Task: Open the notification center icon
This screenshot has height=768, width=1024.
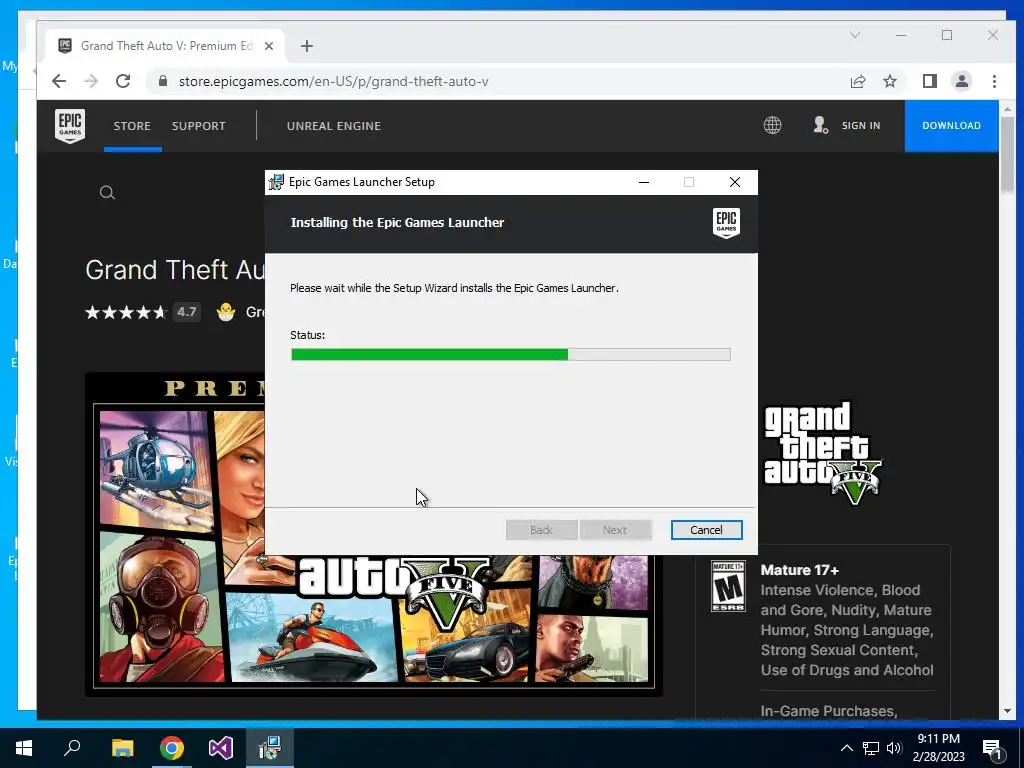Action: click(992, 748)
